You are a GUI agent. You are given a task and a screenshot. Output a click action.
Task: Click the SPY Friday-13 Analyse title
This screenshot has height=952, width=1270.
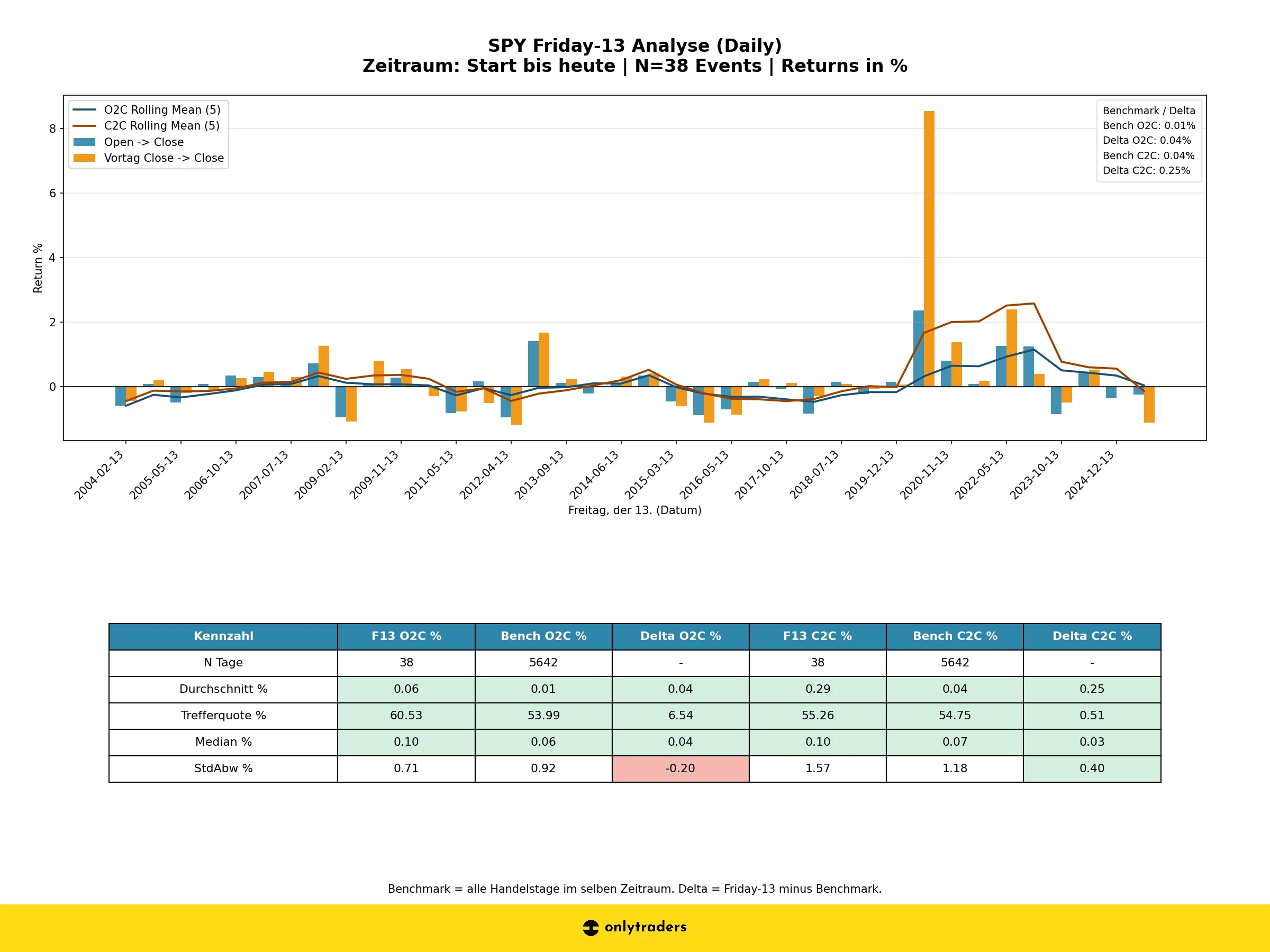coord(634,46)
